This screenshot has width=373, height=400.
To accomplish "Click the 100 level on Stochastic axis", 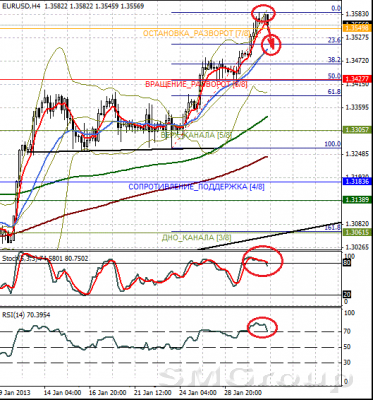I will point(349,256).
